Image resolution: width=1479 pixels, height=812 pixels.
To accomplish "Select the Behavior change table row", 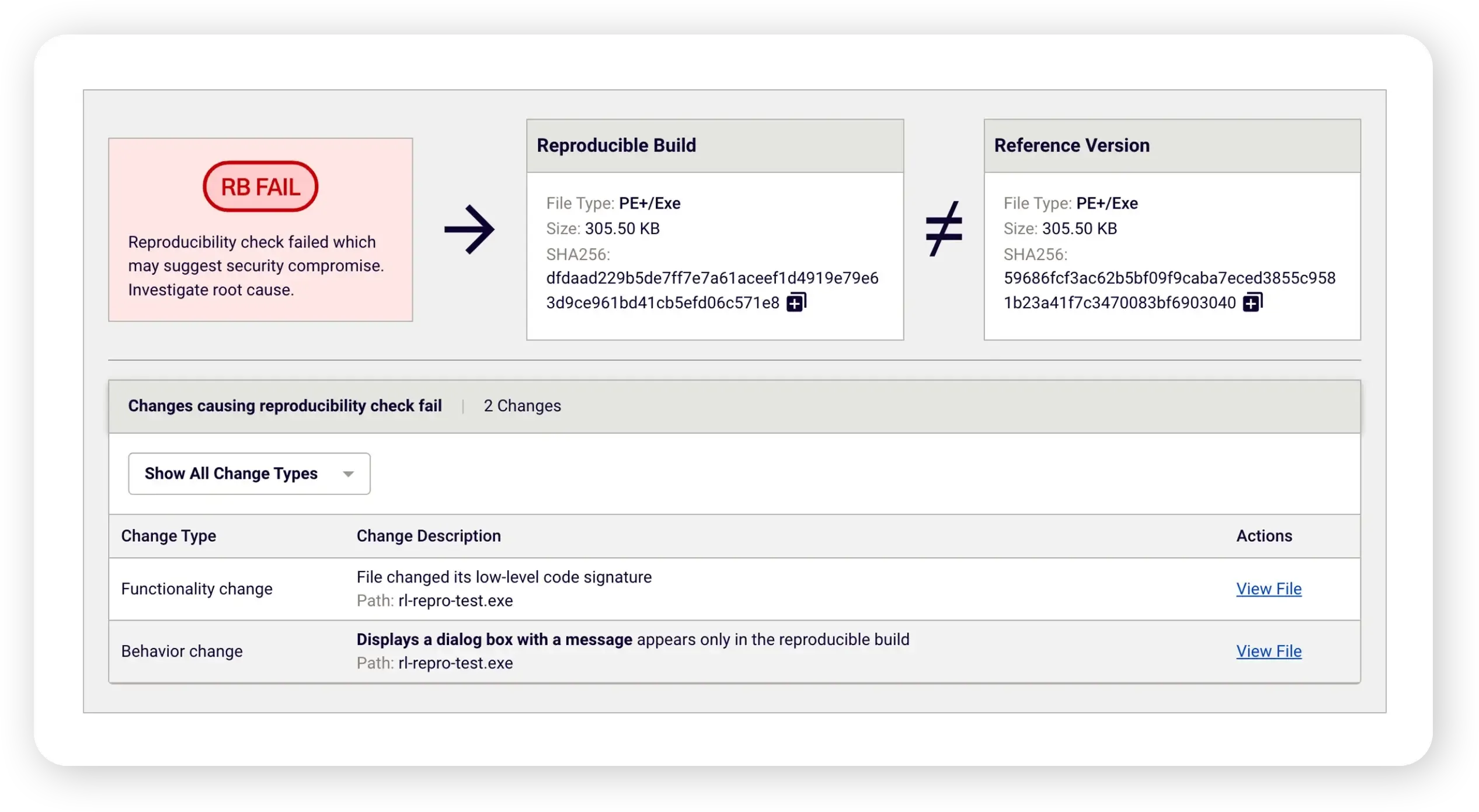I will 182,651.
